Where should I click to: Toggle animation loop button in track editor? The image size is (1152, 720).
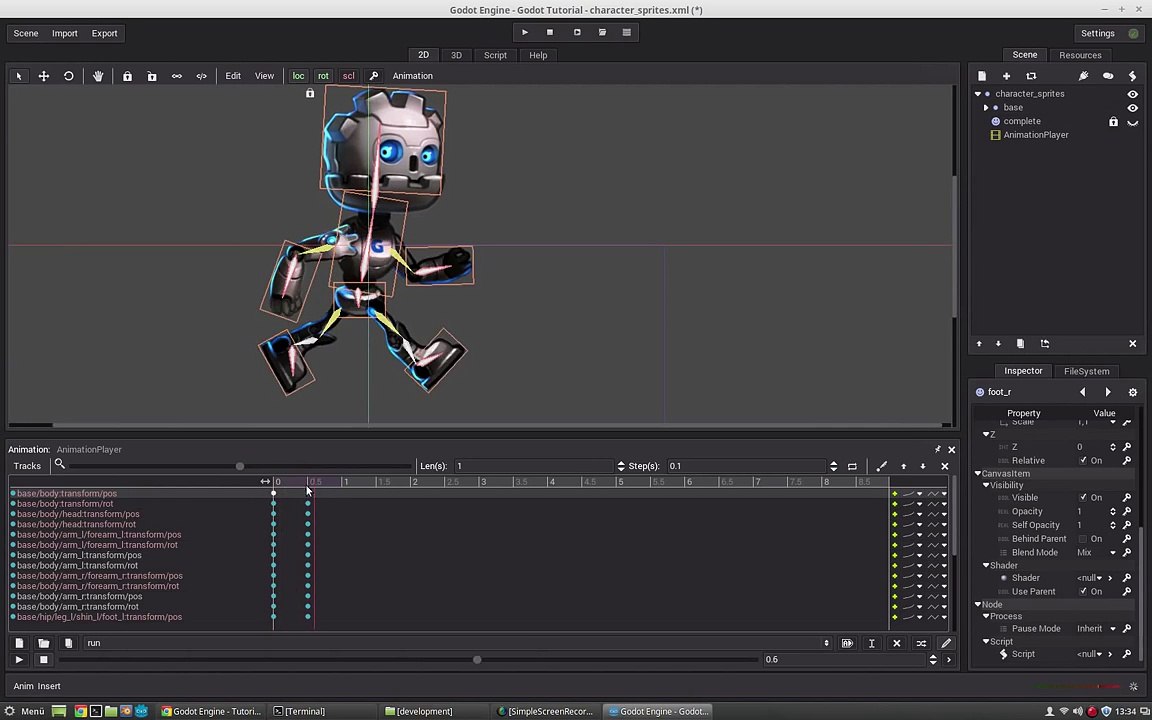pyautogui.click(x=852, y=466)
